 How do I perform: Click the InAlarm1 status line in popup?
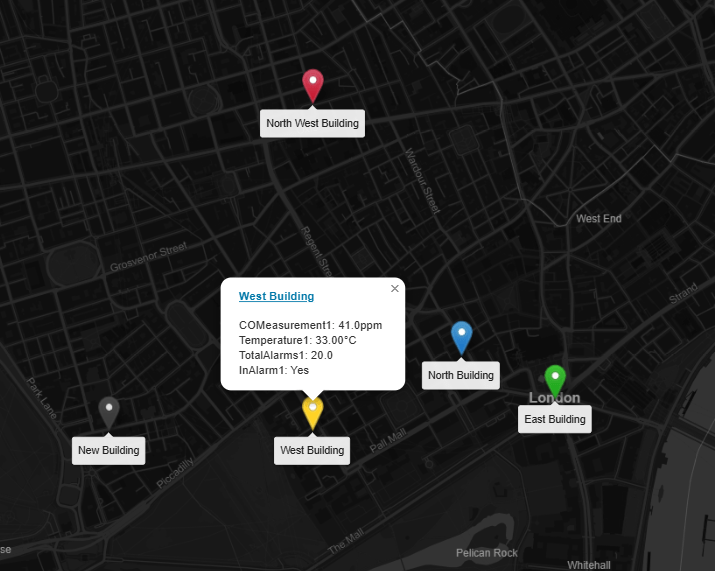pos(274,370)
